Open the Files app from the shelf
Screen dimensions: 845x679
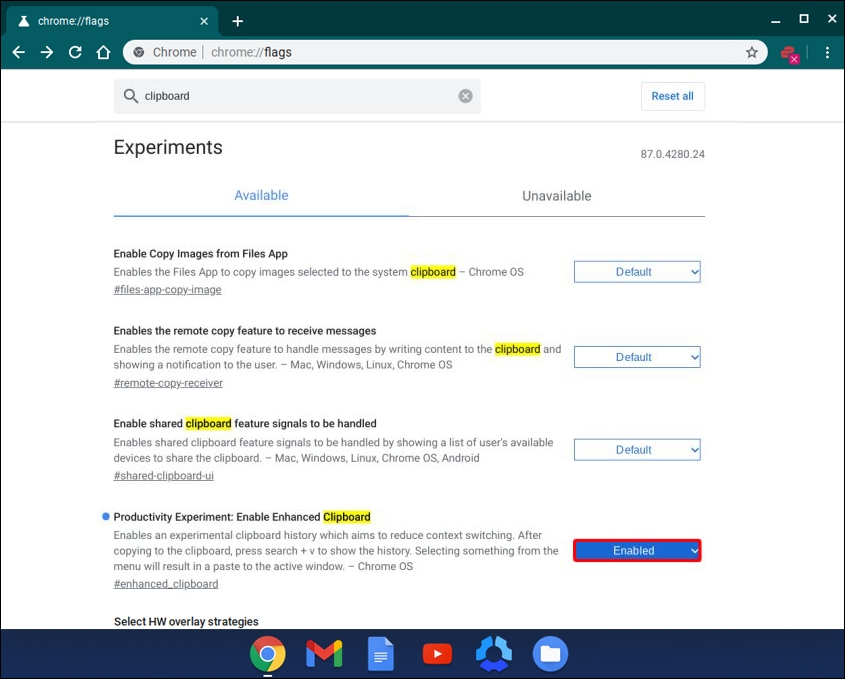pos(550,654)
